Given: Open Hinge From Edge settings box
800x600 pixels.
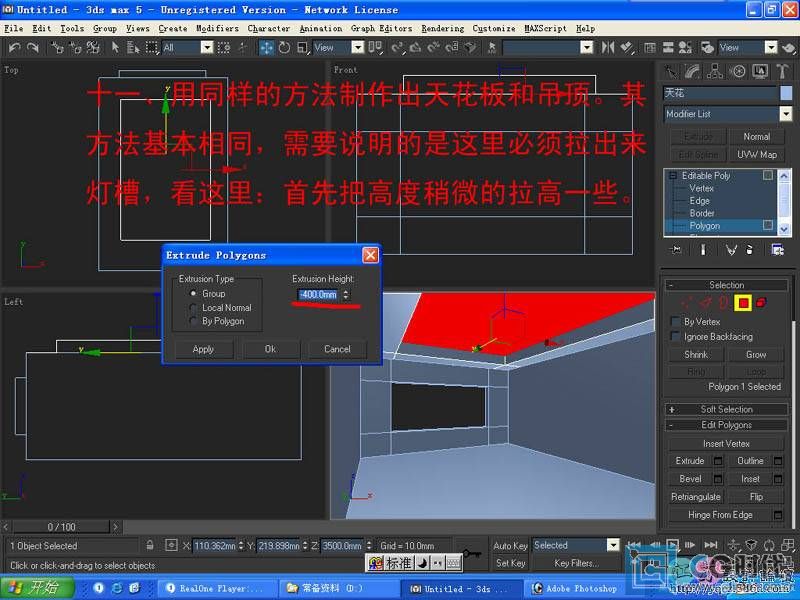Looking at the screenshot, I should tap(778, 515).
